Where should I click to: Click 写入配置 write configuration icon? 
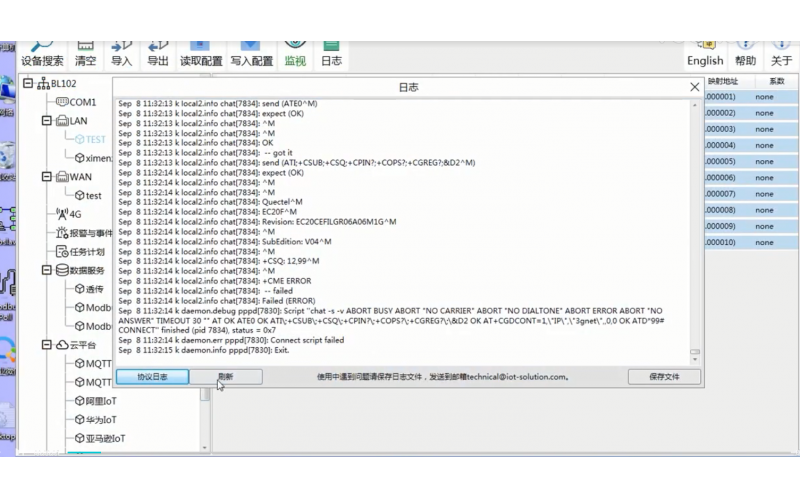point(251,52)
